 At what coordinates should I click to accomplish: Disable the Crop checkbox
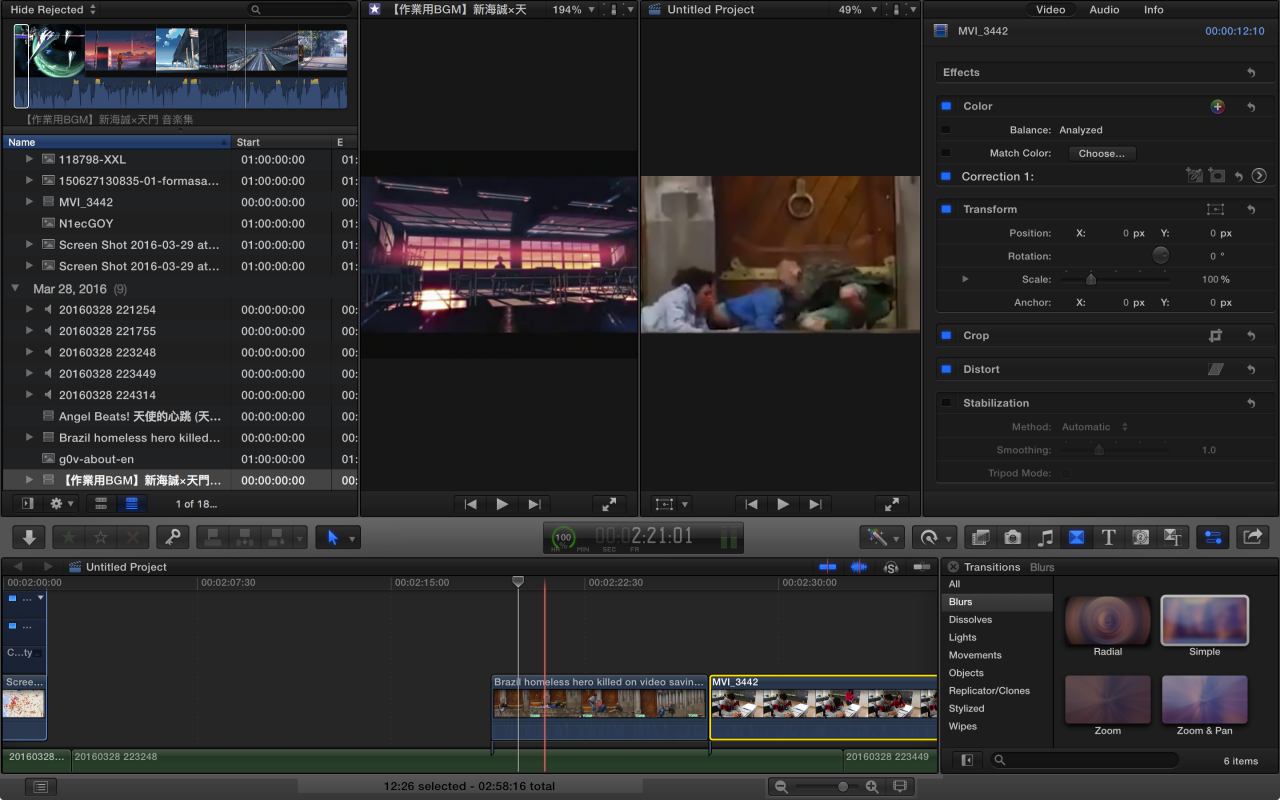pyautogui.click(x=946, y=336)
